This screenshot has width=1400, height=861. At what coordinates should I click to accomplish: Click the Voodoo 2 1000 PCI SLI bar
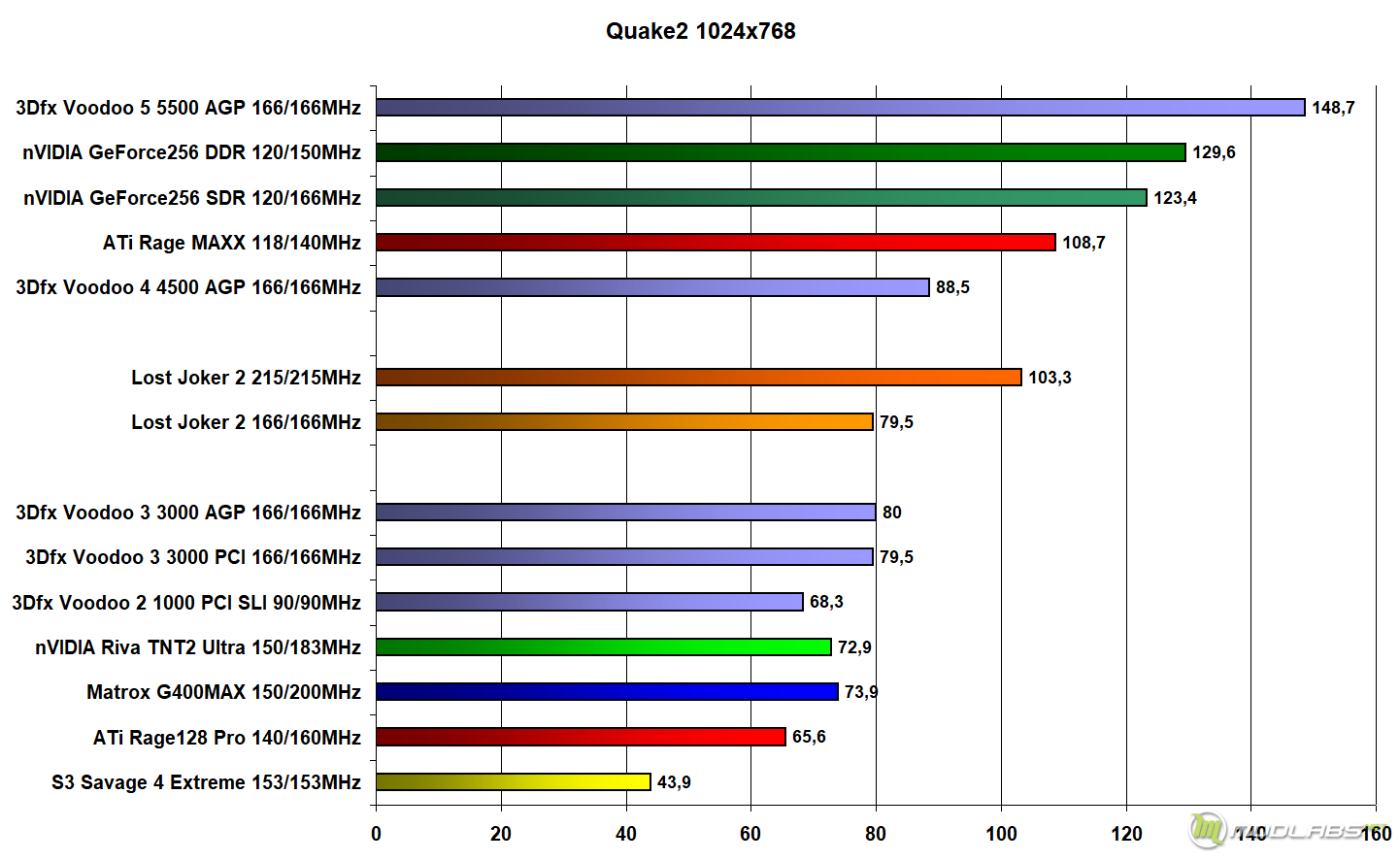pyautogui.click(x=589, y=602)
